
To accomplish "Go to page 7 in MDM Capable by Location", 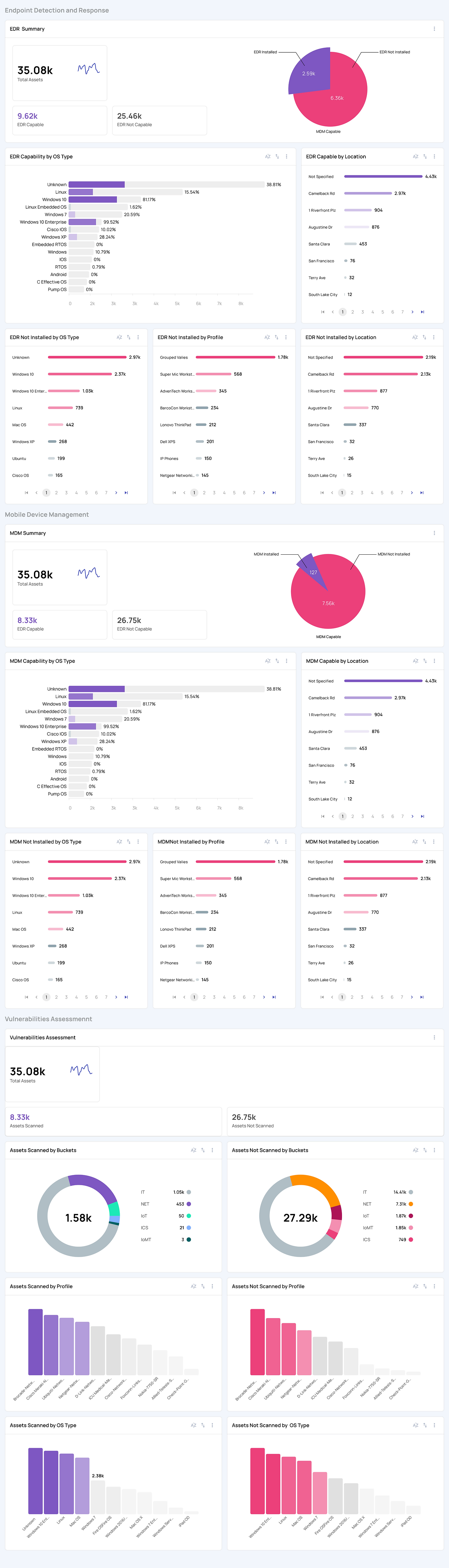I will point(402,816).
